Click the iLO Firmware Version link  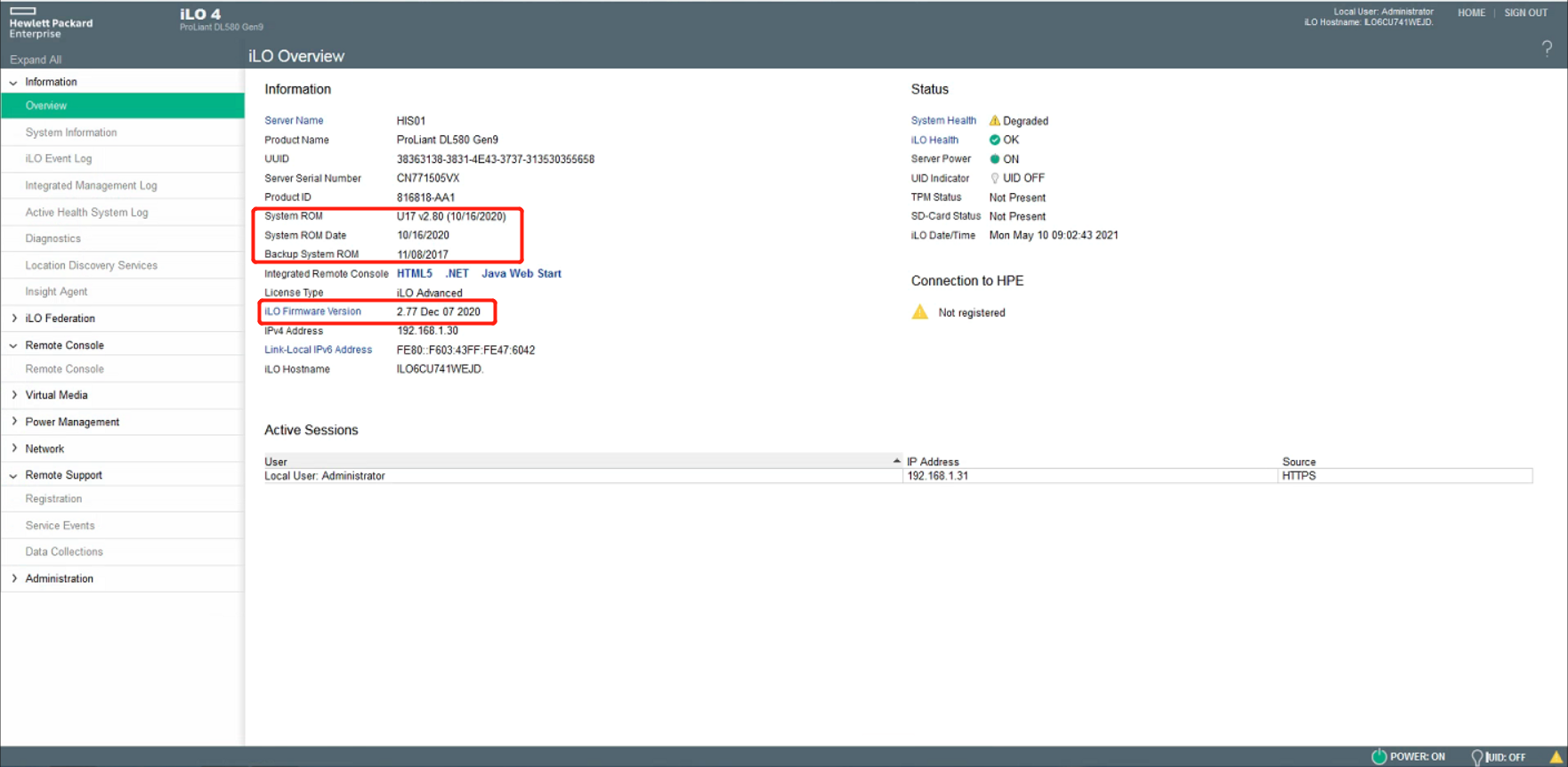coord(312,311)
